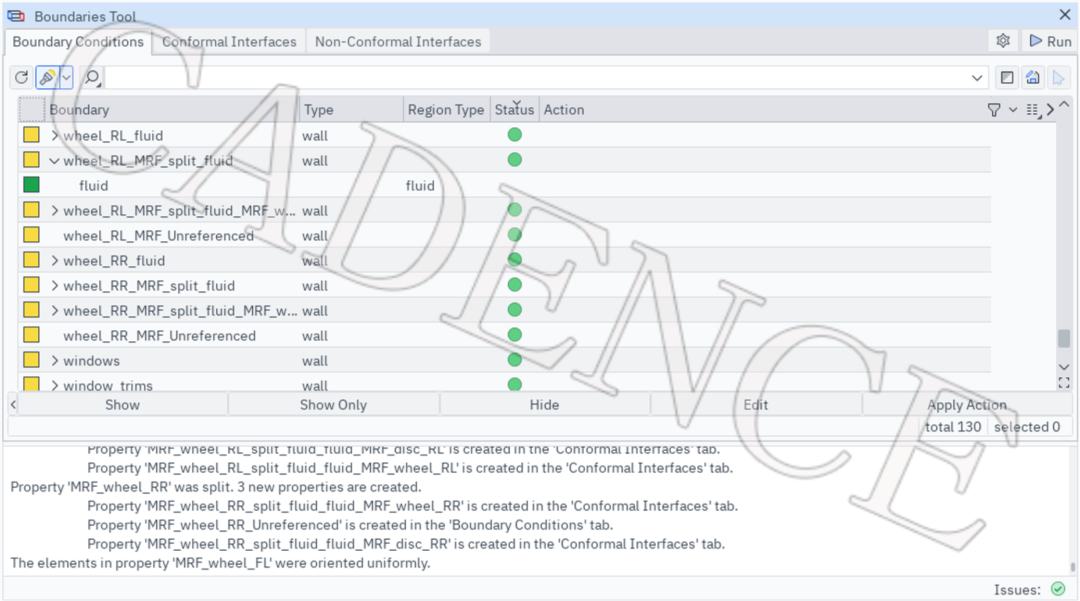
Task: Click status dot of wheel_RR_MRF_Unreferenced
Action: tap(514, 335)
